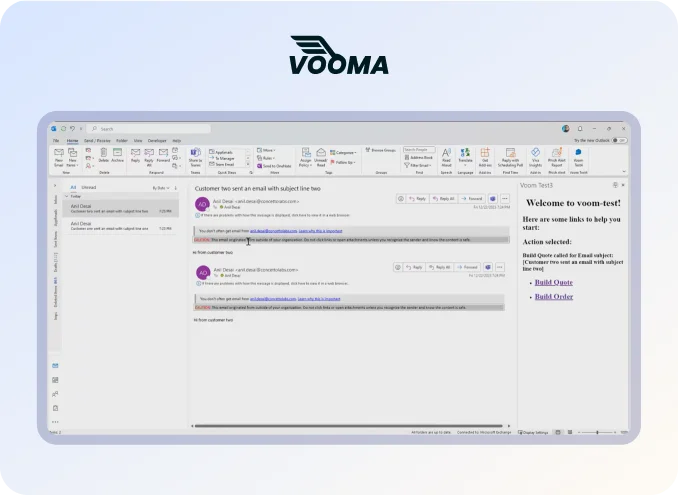Click Forward in the Respond group
The image size is (678, 495).
(163, 155)
